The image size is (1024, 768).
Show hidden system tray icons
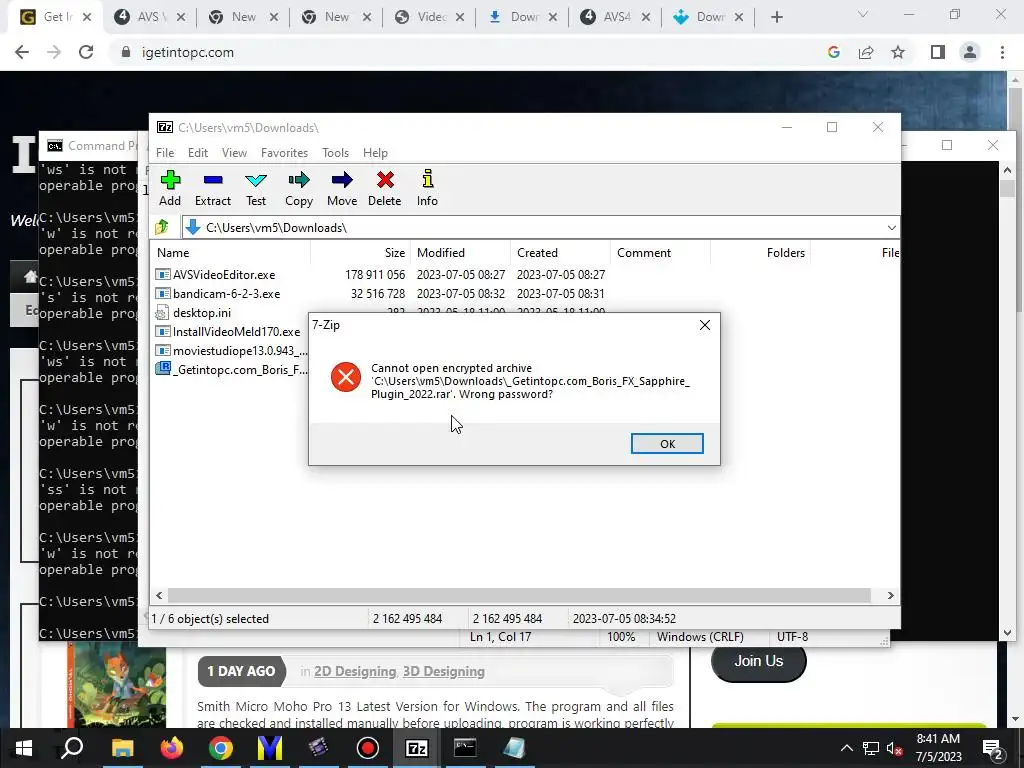pyautogui.click(x=846, y=748)
